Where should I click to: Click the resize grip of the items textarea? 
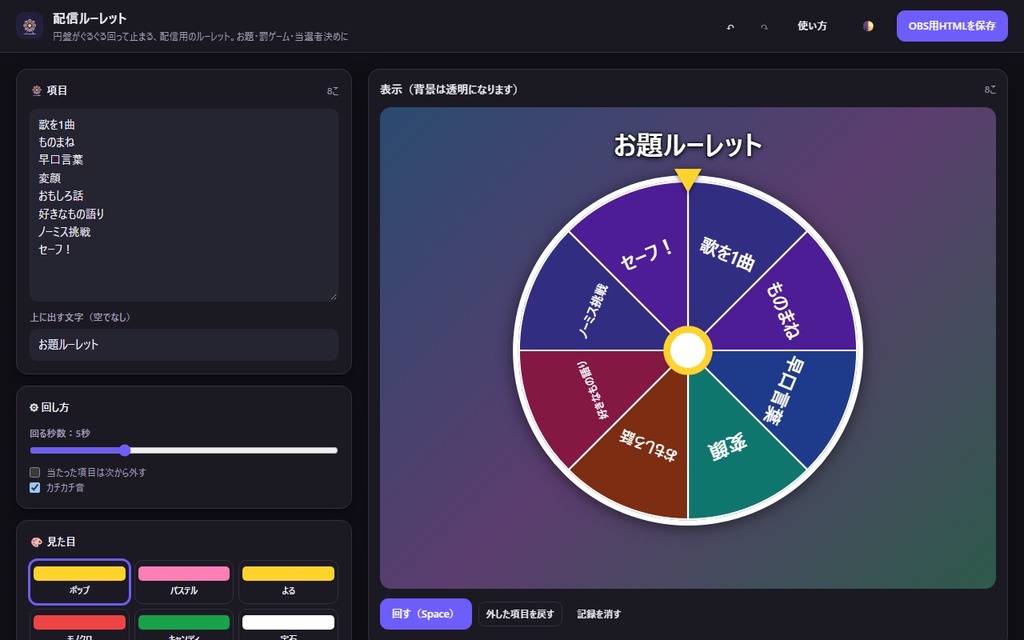click(333, 296)
